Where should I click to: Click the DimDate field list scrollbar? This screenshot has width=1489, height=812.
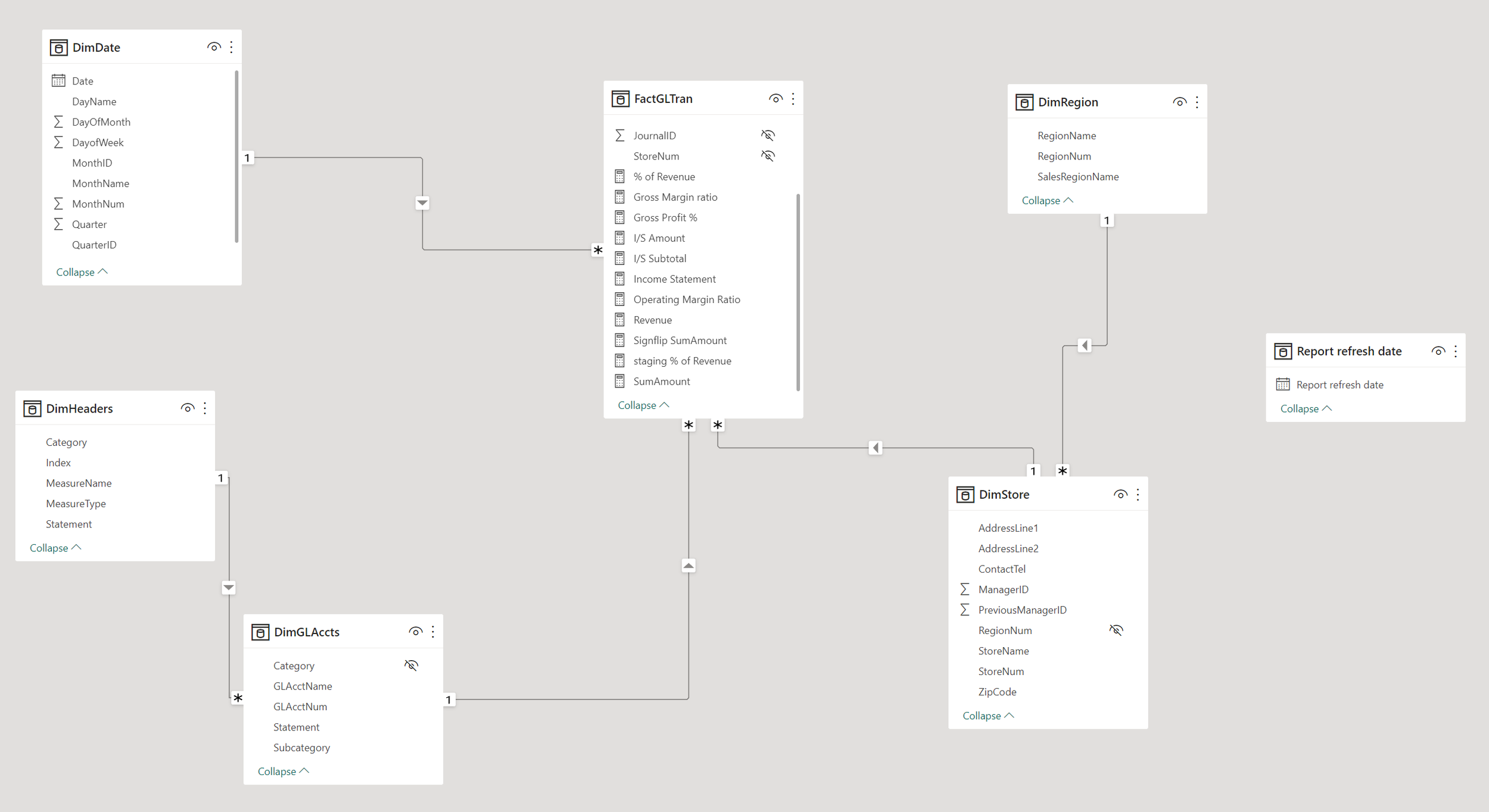pyautogui.click(x=236, y=157)
